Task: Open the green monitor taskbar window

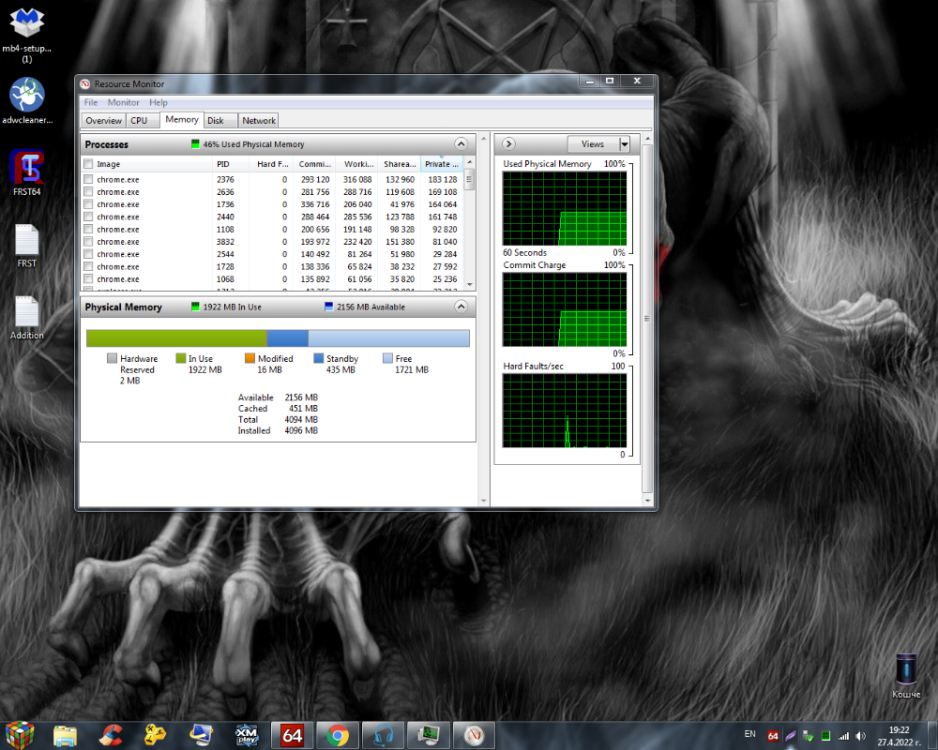Action: tap(428, 736)
